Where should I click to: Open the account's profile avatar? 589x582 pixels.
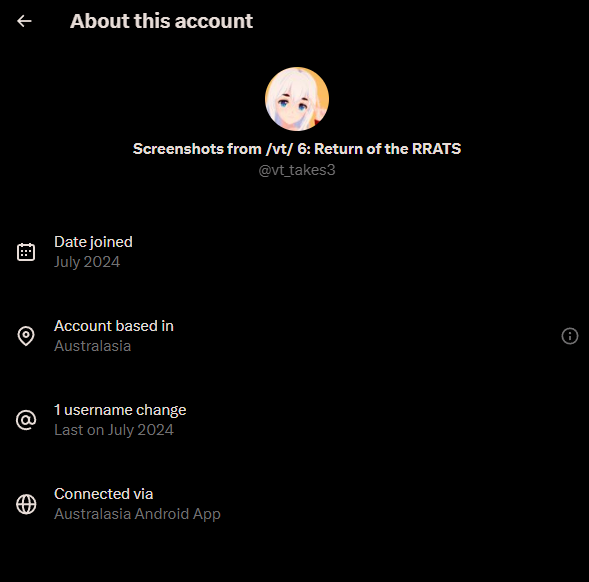pos(297,99)
